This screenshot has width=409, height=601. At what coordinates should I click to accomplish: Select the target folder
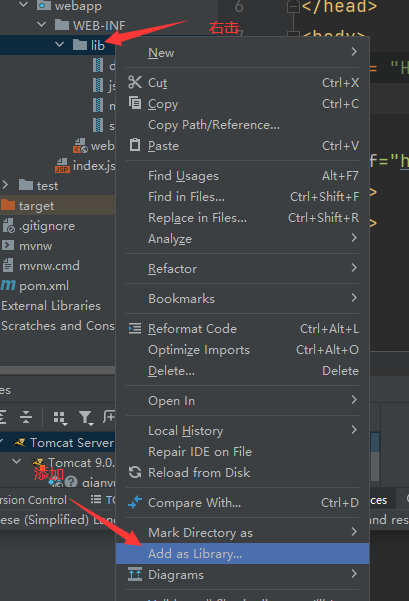(x=36, y=206)
